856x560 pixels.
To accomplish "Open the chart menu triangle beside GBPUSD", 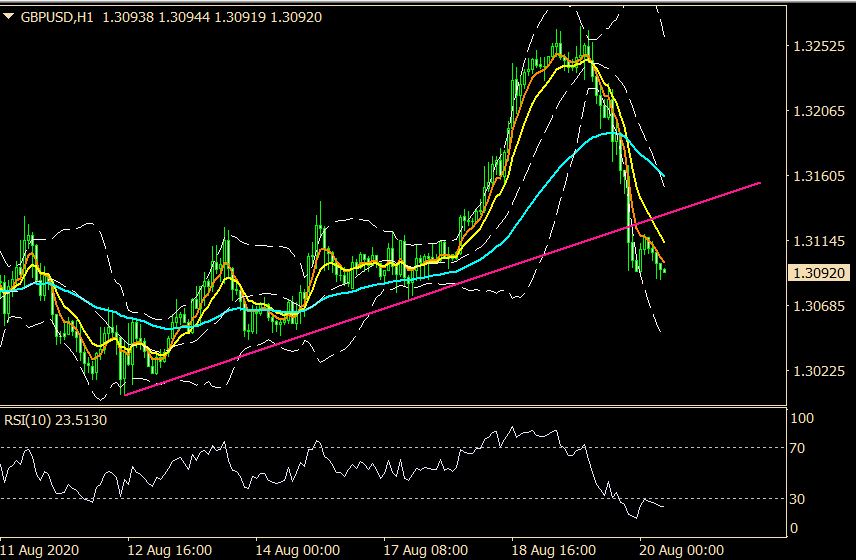I will coord(8,17).
